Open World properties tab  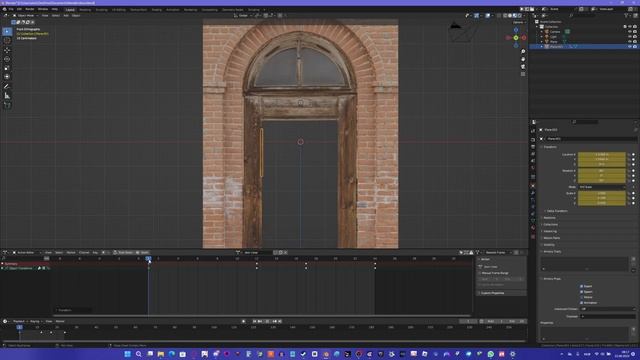[533, 168]
